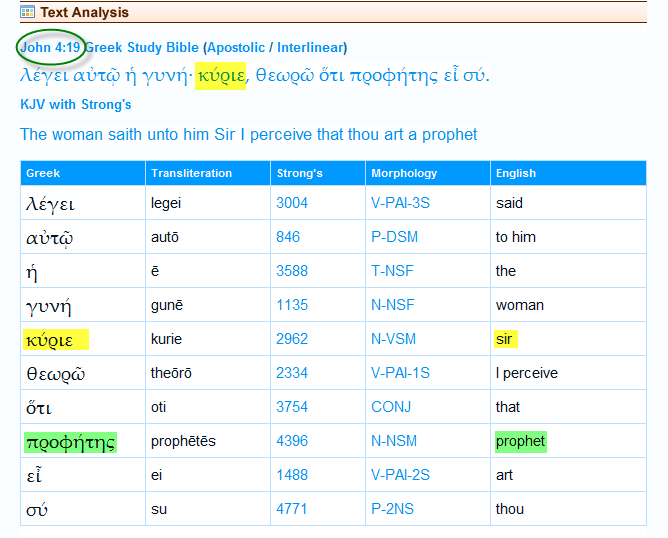The height and width of the screenshot is (538, 668).
Task: Click Strong's number 3004
Action: pyautogui.click(x=292, y=203)
